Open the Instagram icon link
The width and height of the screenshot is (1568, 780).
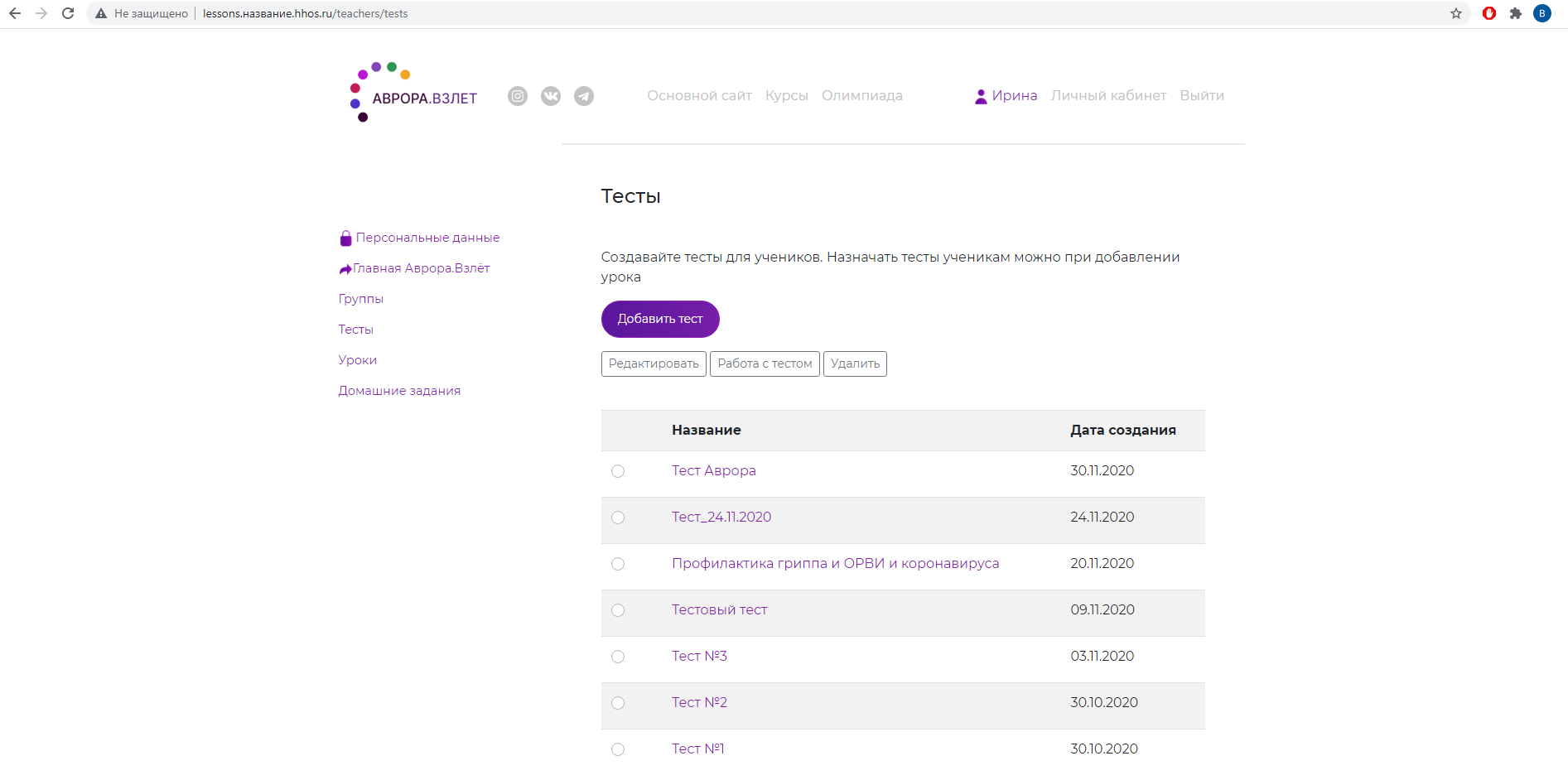517,96
